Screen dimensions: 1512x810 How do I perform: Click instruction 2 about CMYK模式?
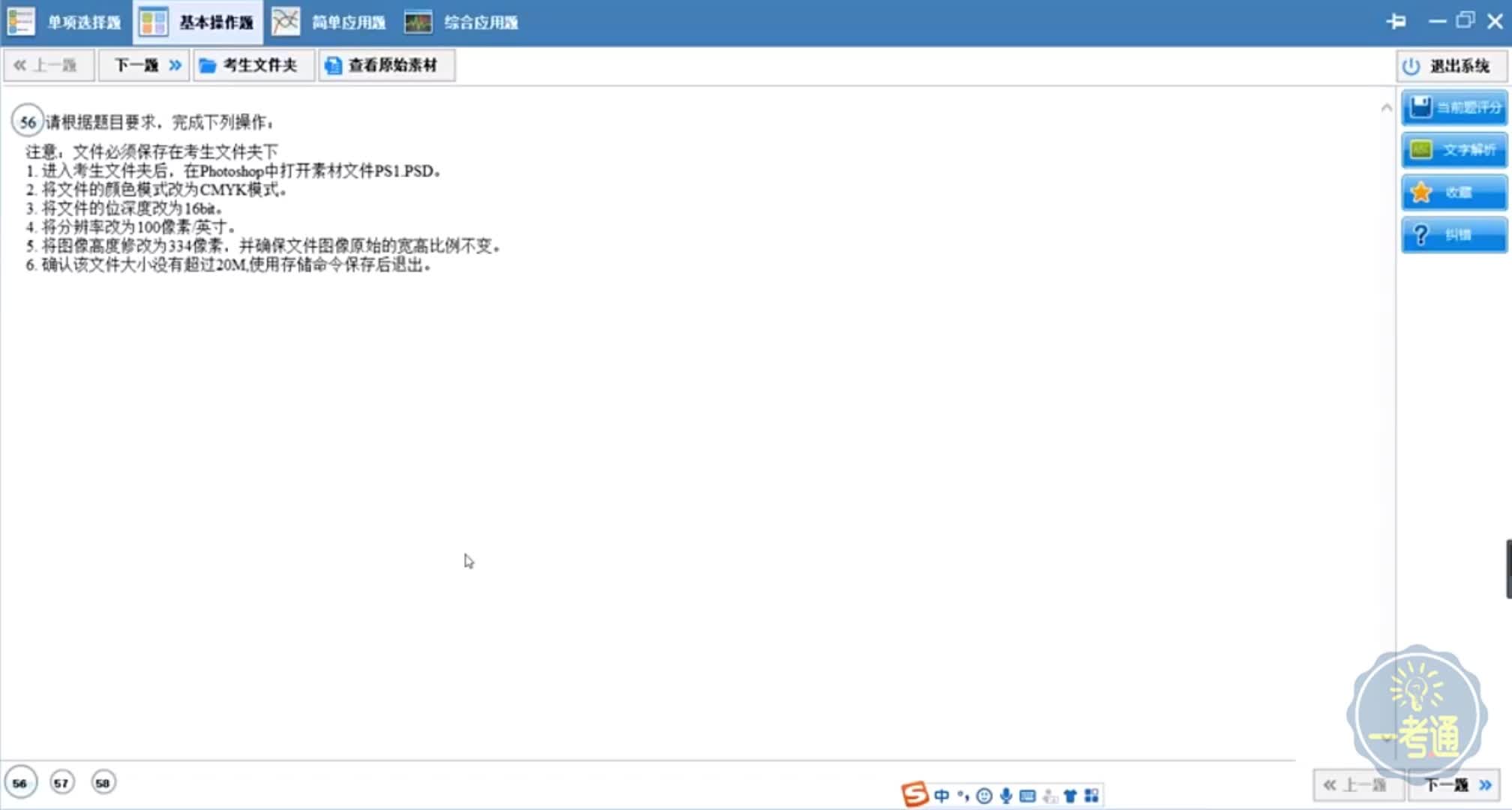(x=156, y=190)
